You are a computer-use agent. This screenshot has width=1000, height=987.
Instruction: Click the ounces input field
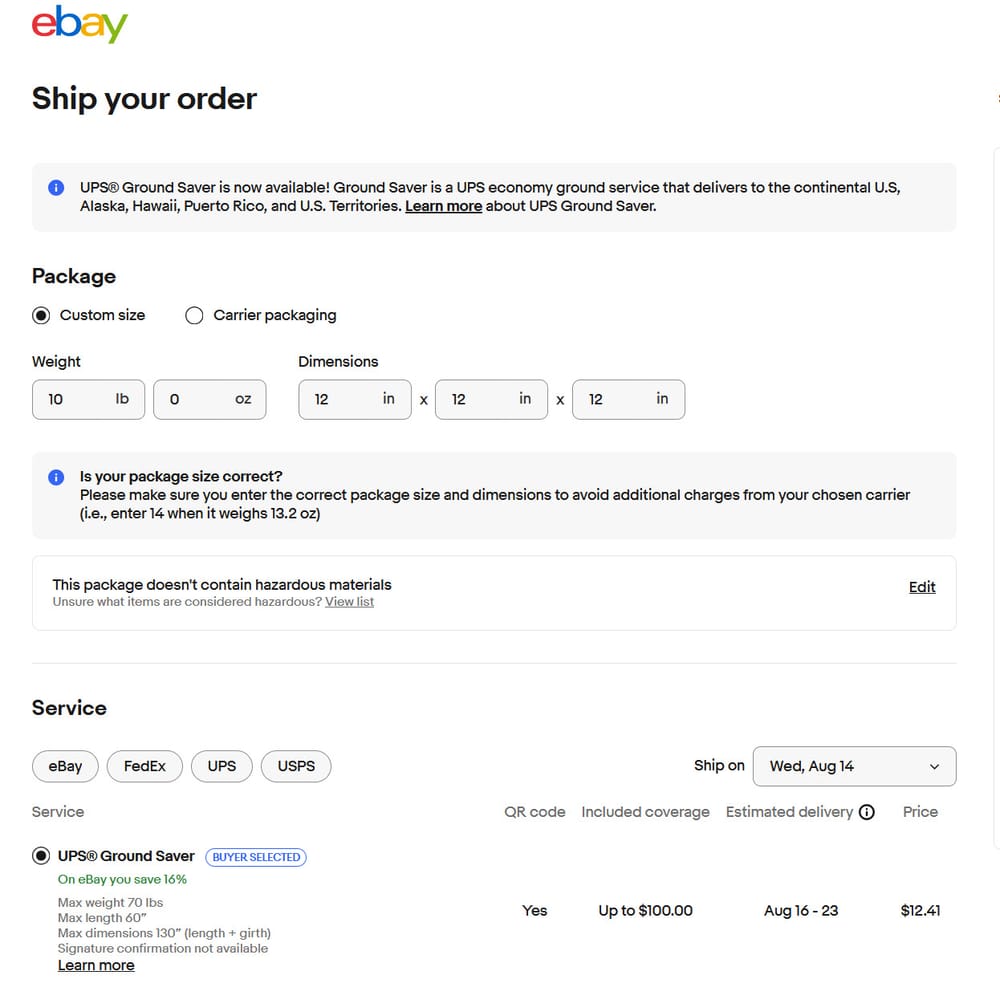tap(209, 399)
